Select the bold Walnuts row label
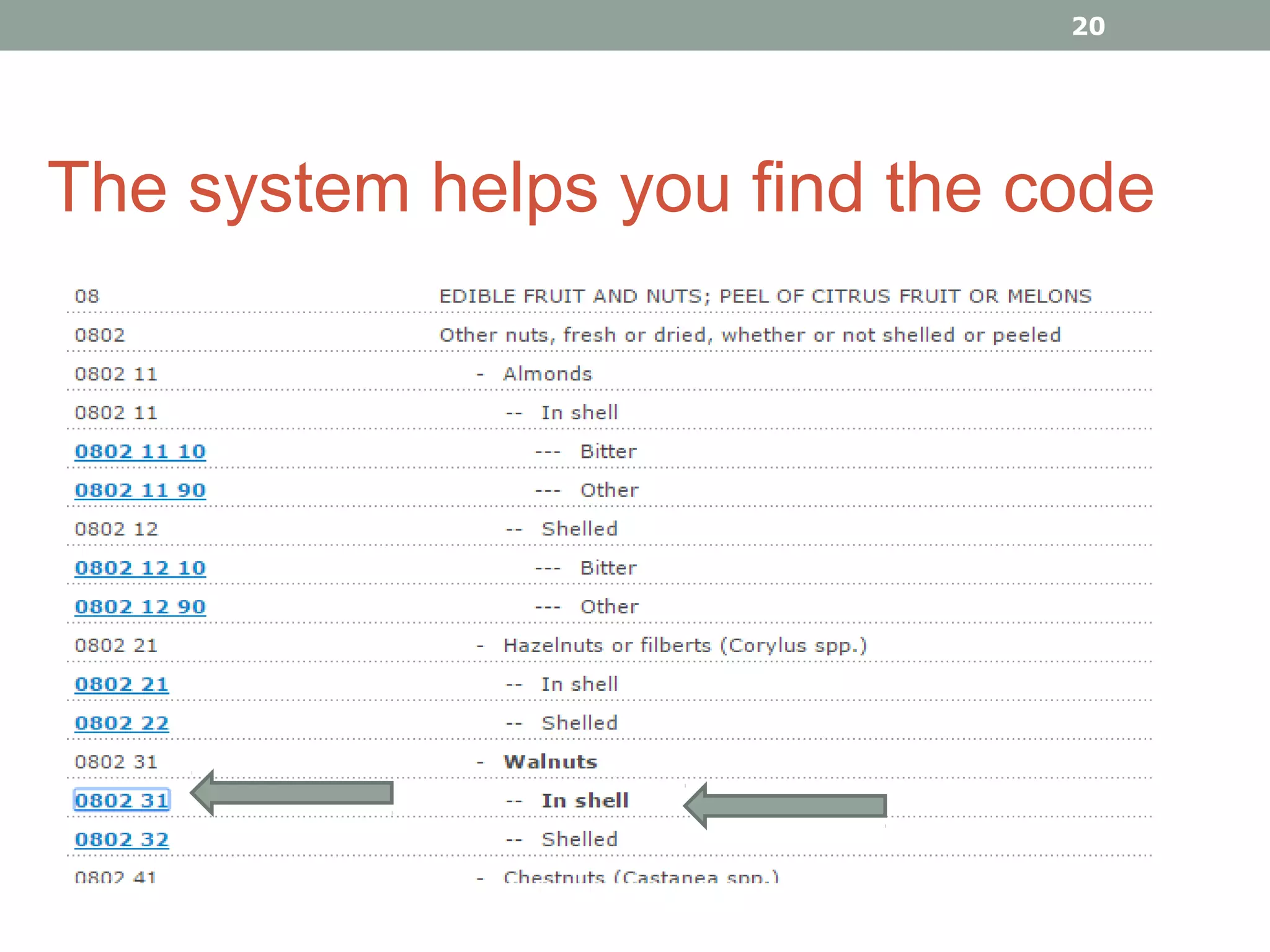 (550, 762)
